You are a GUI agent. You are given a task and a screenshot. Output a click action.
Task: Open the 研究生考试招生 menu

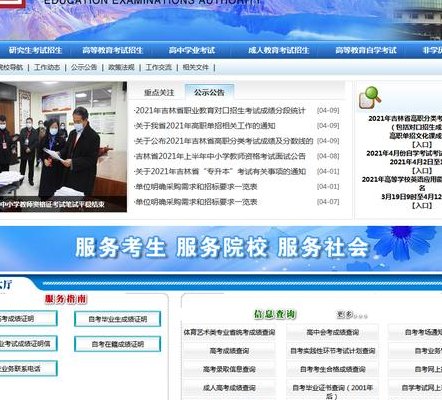[35, 50]
